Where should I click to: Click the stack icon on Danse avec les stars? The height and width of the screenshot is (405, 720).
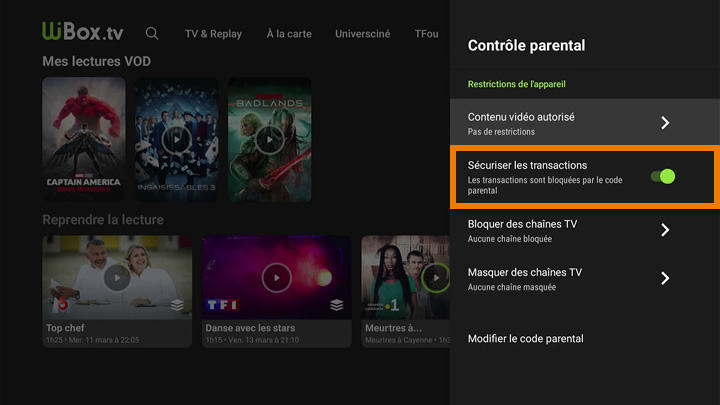coord(336,305)
